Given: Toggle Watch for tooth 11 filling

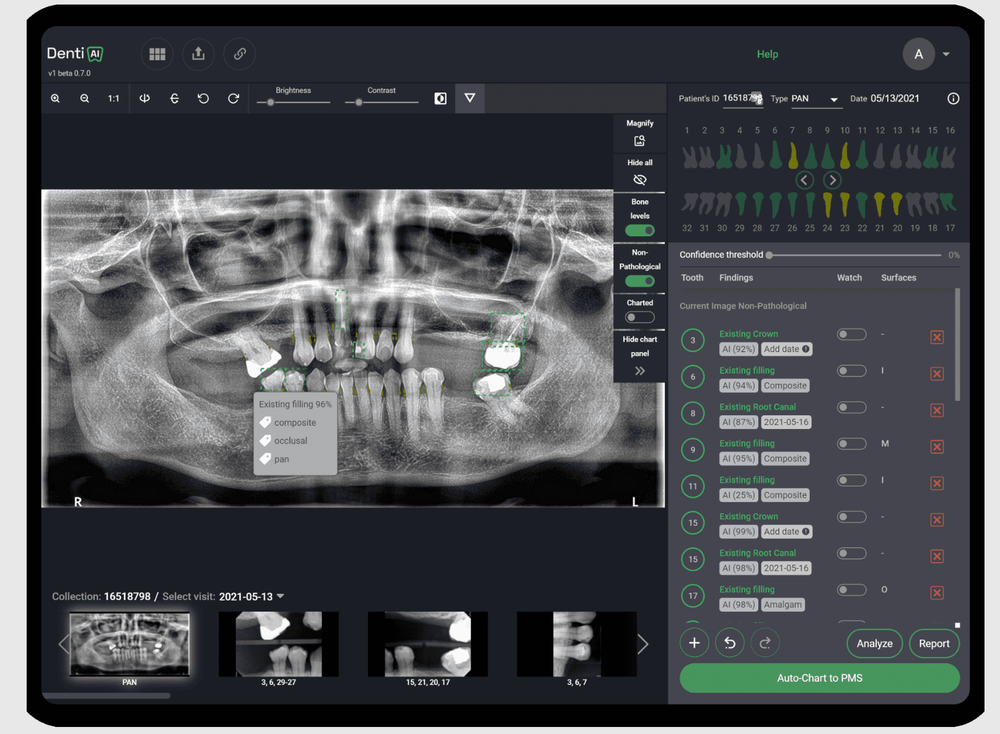Looking at the screenshot, I should 851,480.
